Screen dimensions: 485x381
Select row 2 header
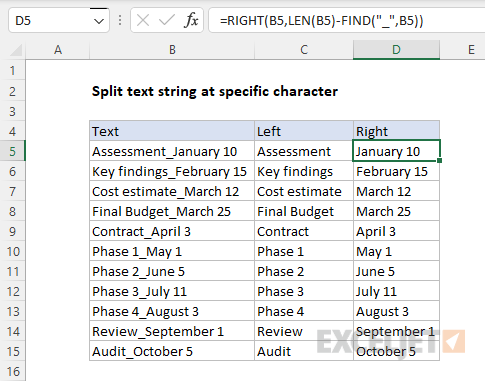coord(13,91)
